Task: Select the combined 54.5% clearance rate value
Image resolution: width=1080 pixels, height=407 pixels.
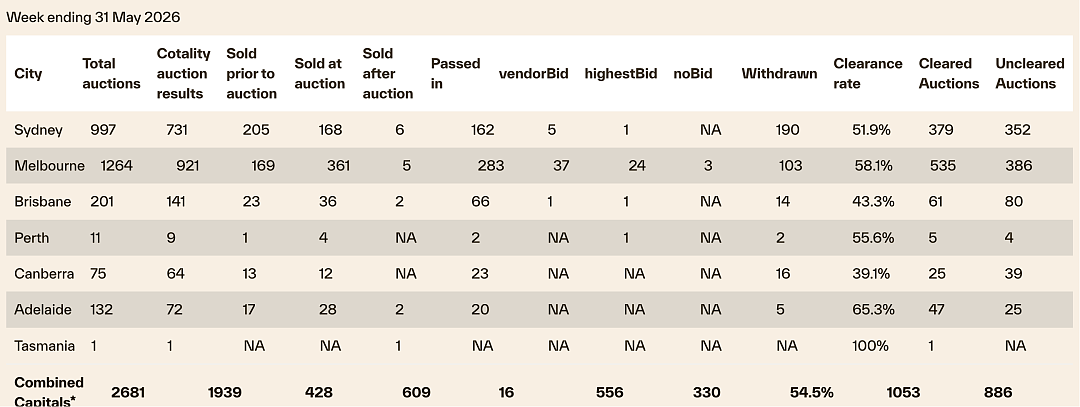Action: [811, 393]
